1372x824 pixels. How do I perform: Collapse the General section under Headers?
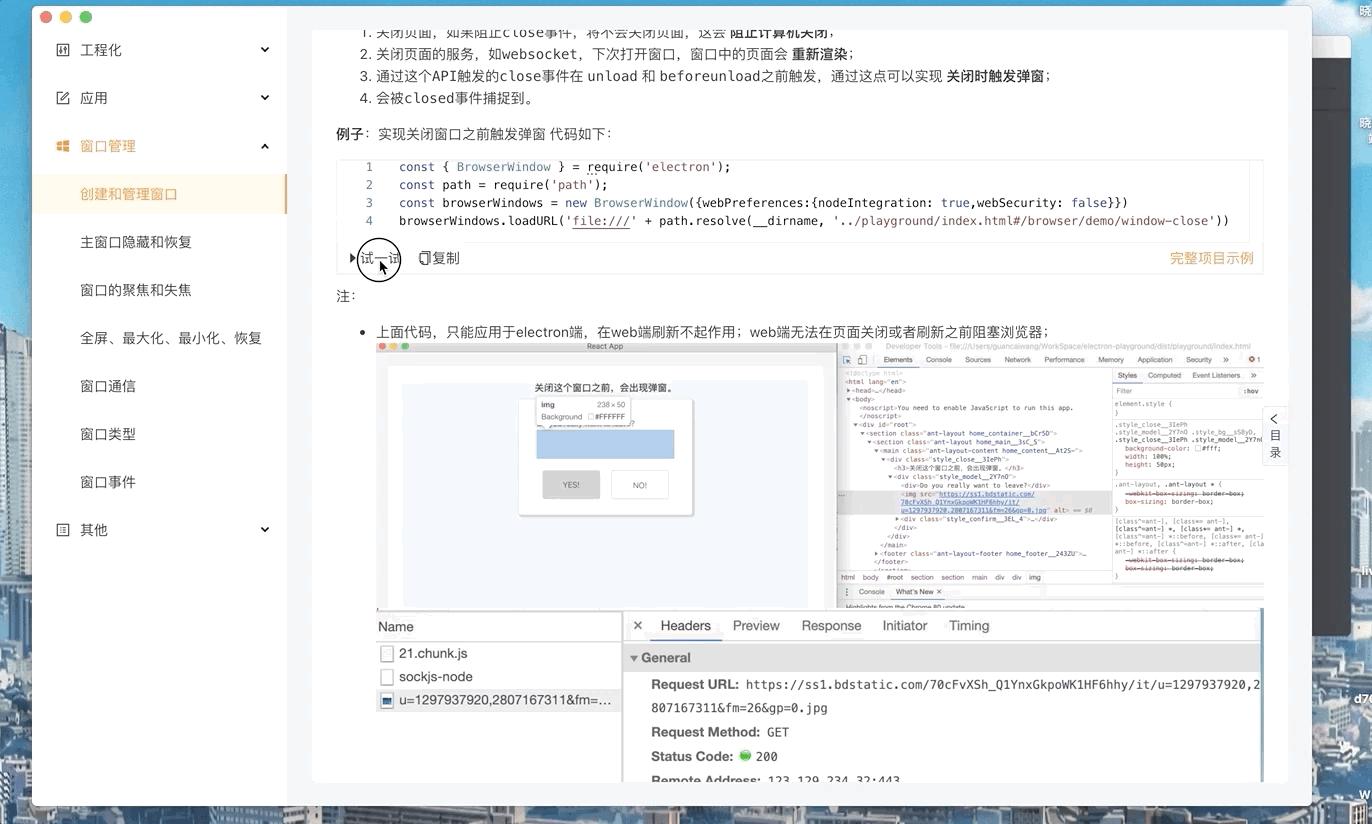tap(635, 657)
